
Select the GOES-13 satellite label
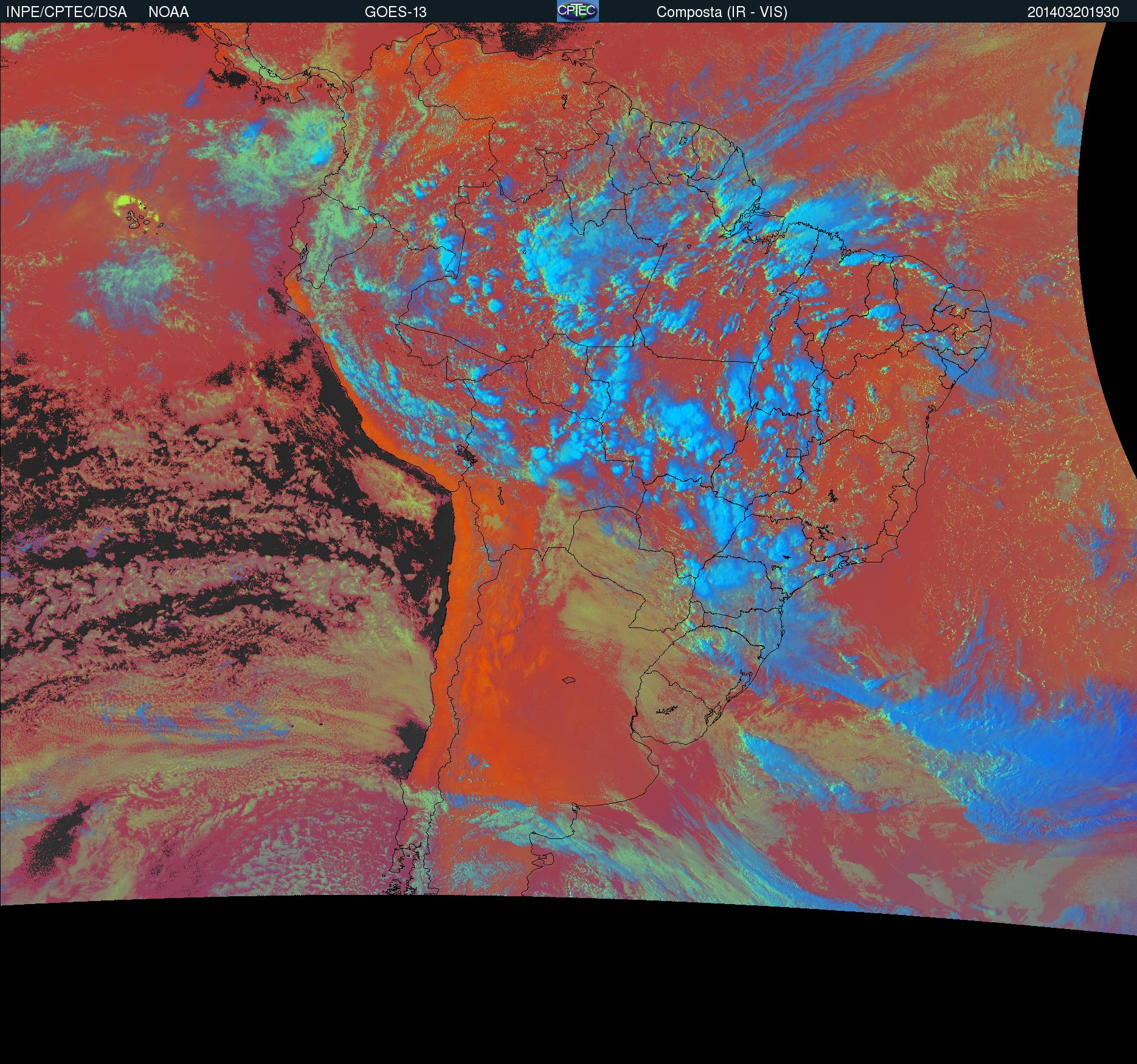point(395,12)
